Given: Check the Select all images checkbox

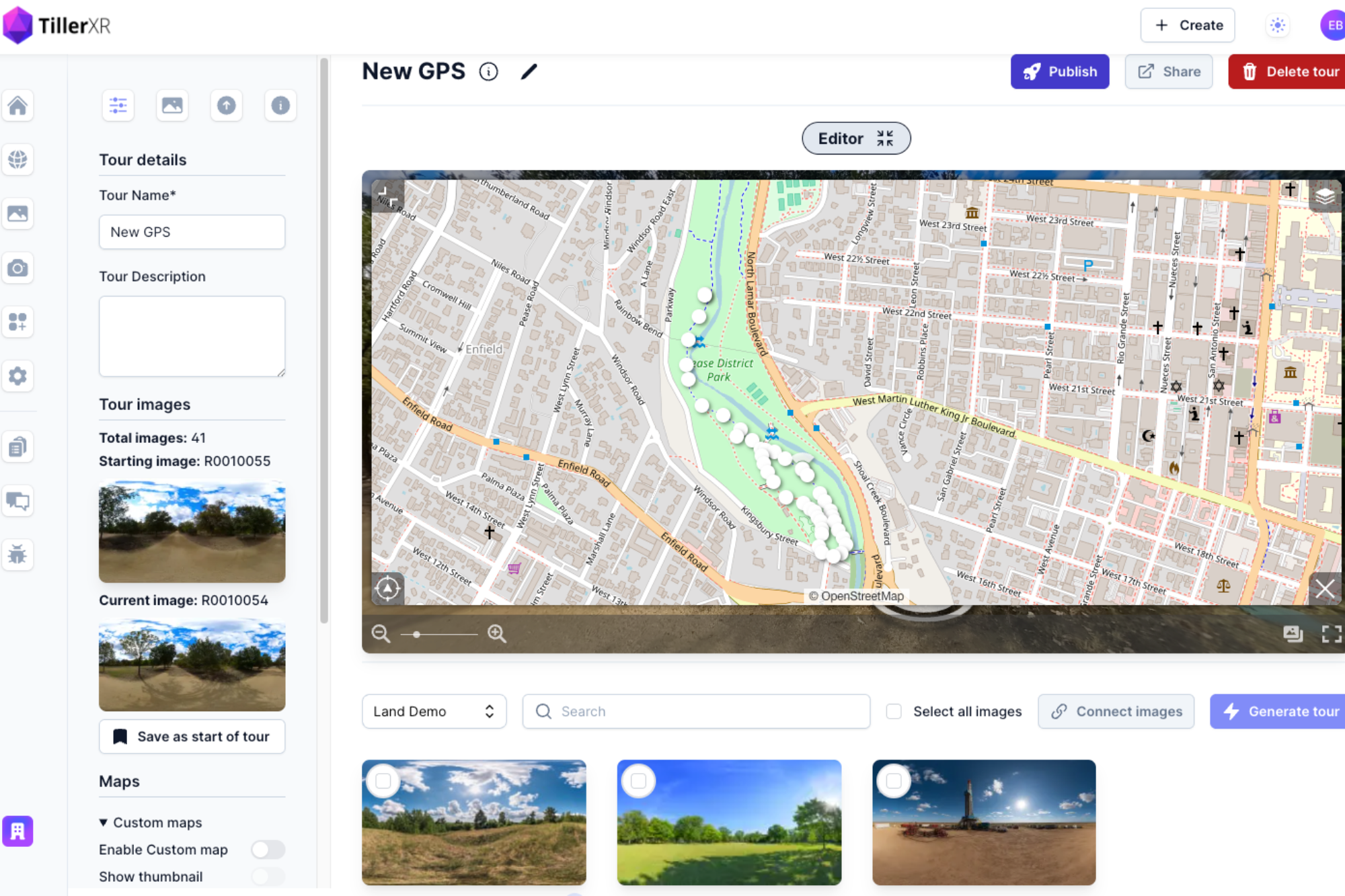Looking at the screenshot, I should coord(894,711).
